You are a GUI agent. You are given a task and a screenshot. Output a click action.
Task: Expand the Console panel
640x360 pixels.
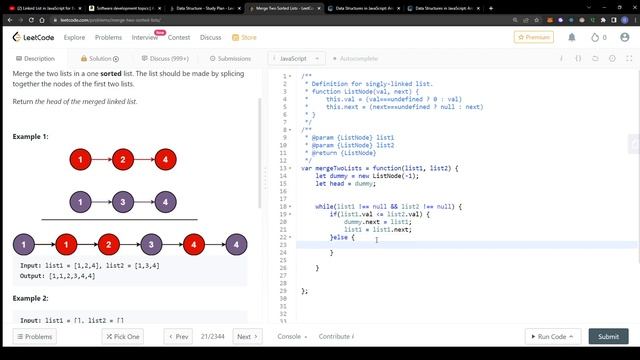point(292,336)
